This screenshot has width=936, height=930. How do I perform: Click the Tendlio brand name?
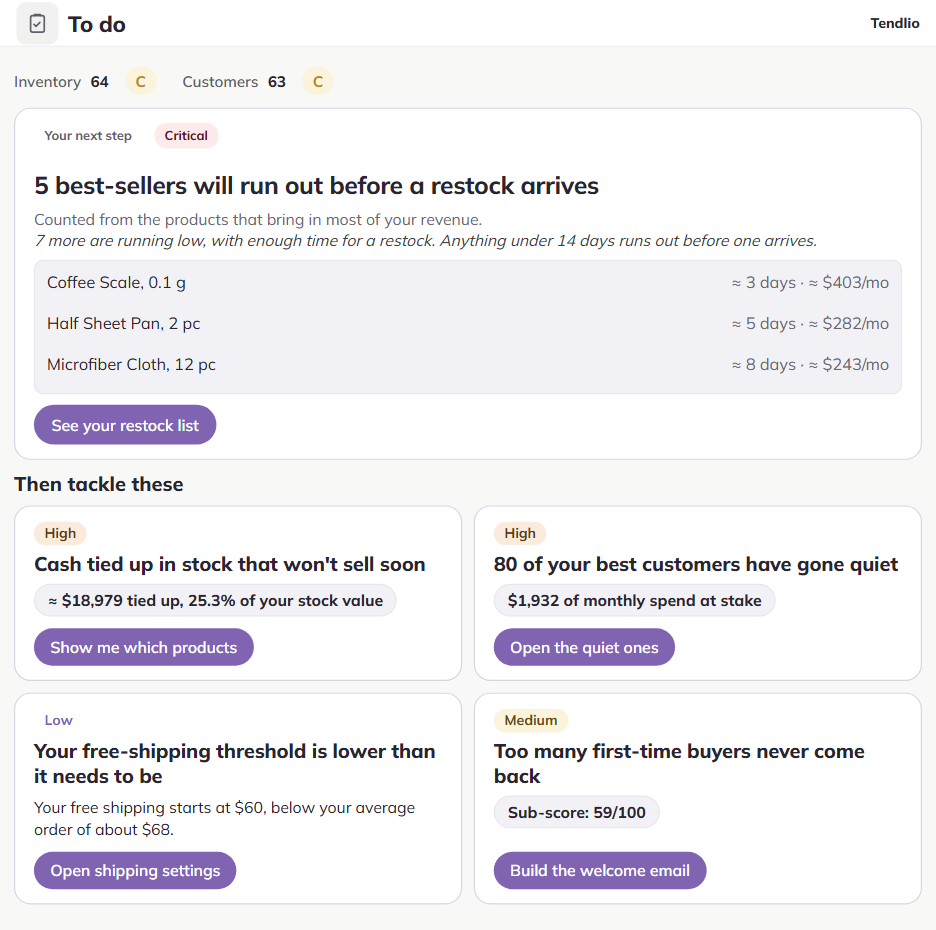click(x=894, y=23)
